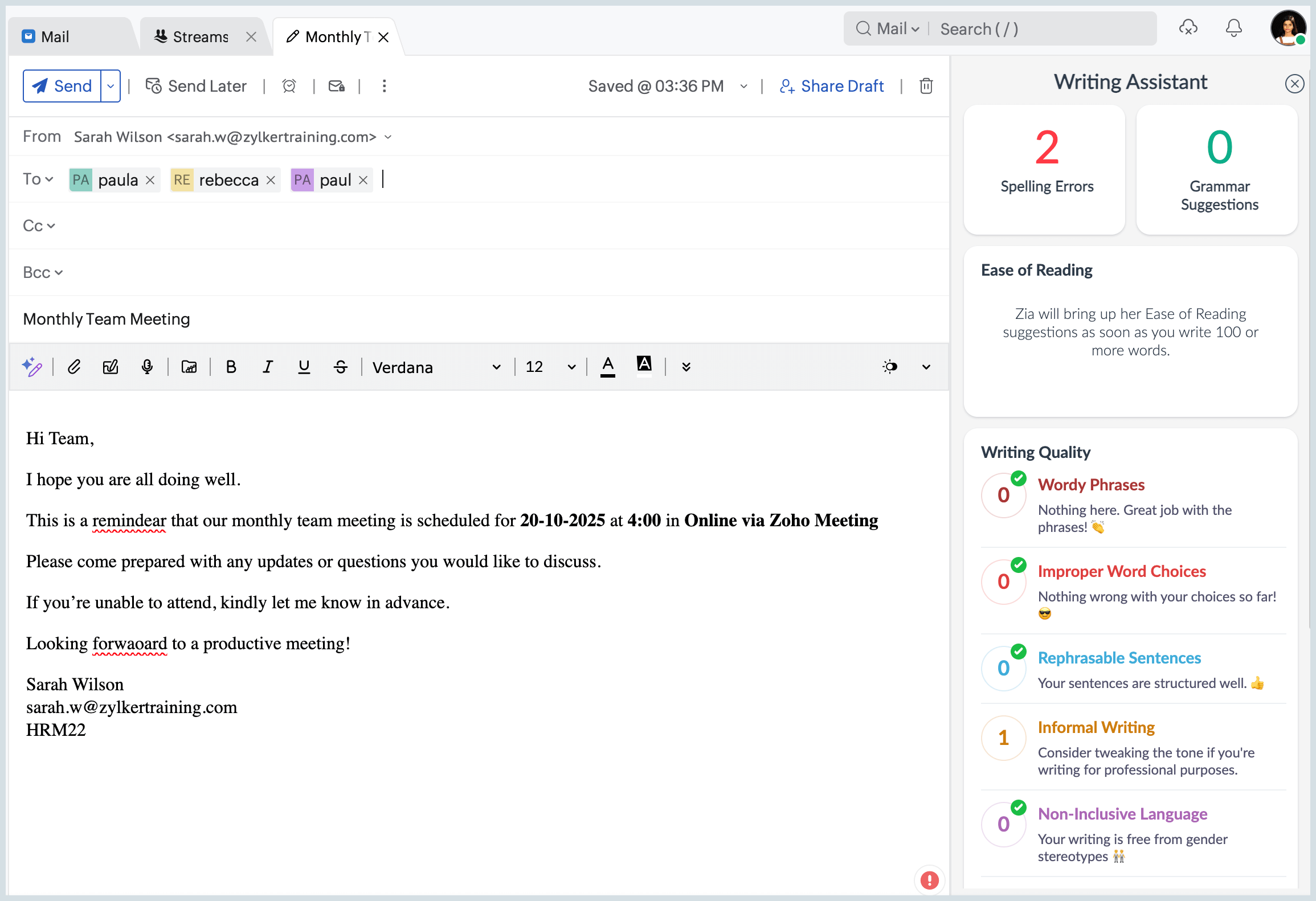This screenshot has height=901, width=1316.
Task: Click the Monthly Team Meeting subject field
Action: pyautogui.click(x=107, y=319)
